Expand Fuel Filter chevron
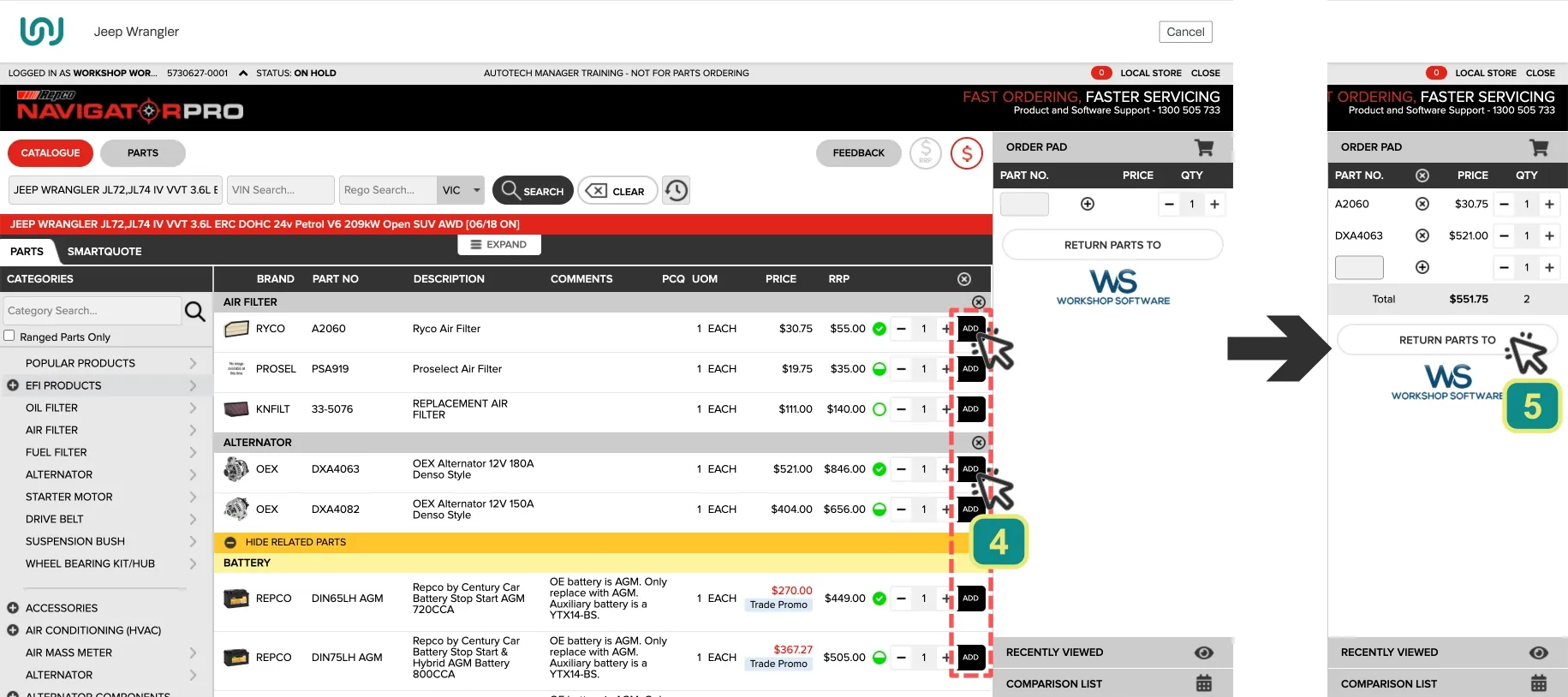1568x697 pixels. (x=193, y=452)
